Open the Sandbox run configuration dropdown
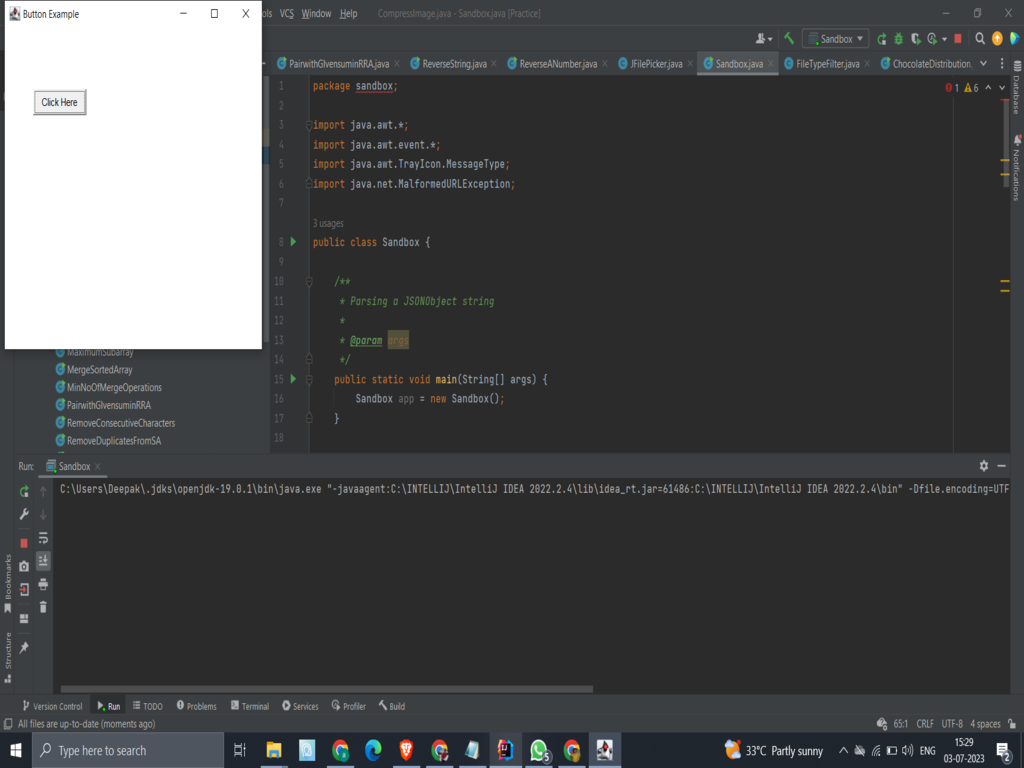 [836, 39]
